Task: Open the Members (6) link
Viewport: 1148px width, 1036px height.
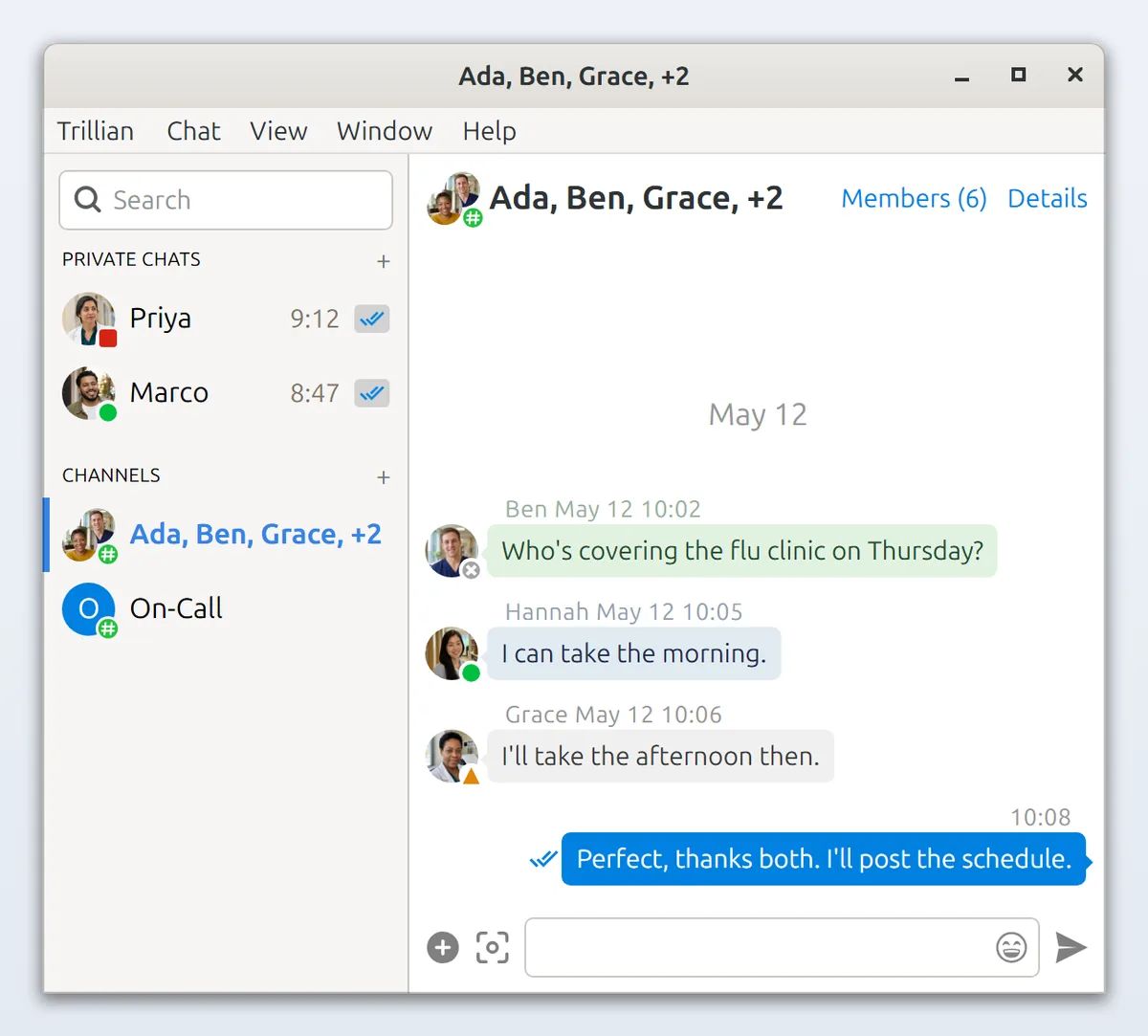Action: click(914, 198)
